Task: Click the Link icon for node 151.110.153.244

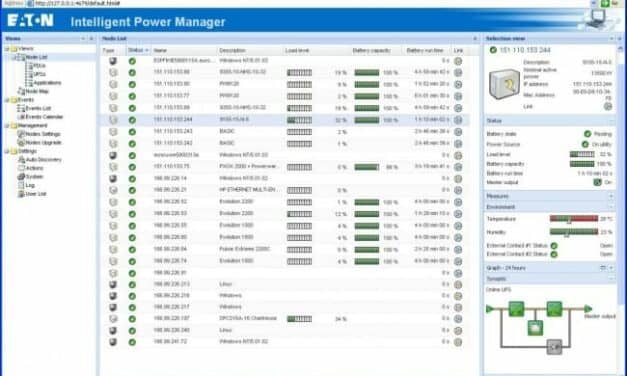Action: pyautogui.click(x=458, y=120)
